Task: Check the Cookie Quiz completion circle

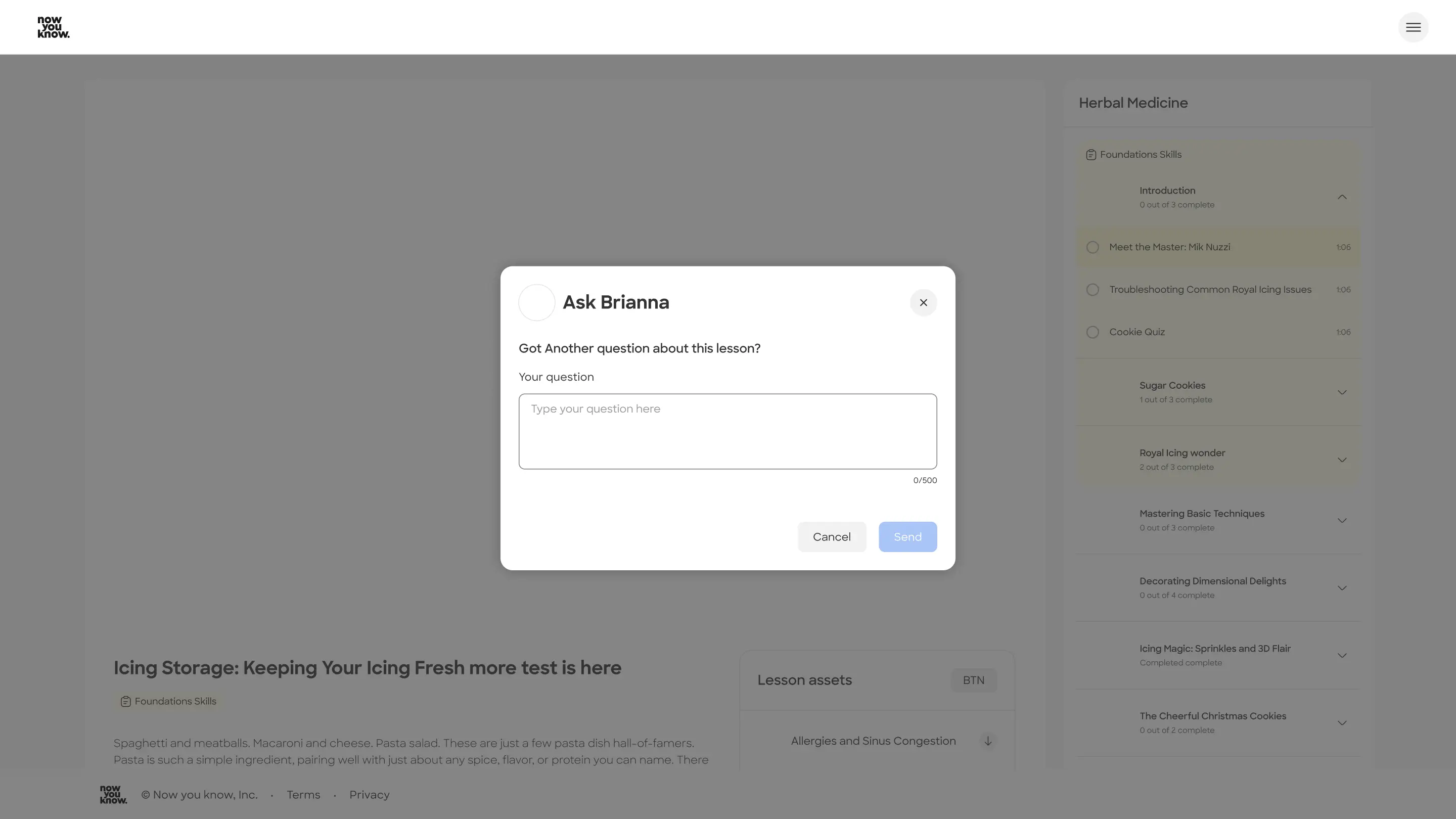Action: (1093, 332)
